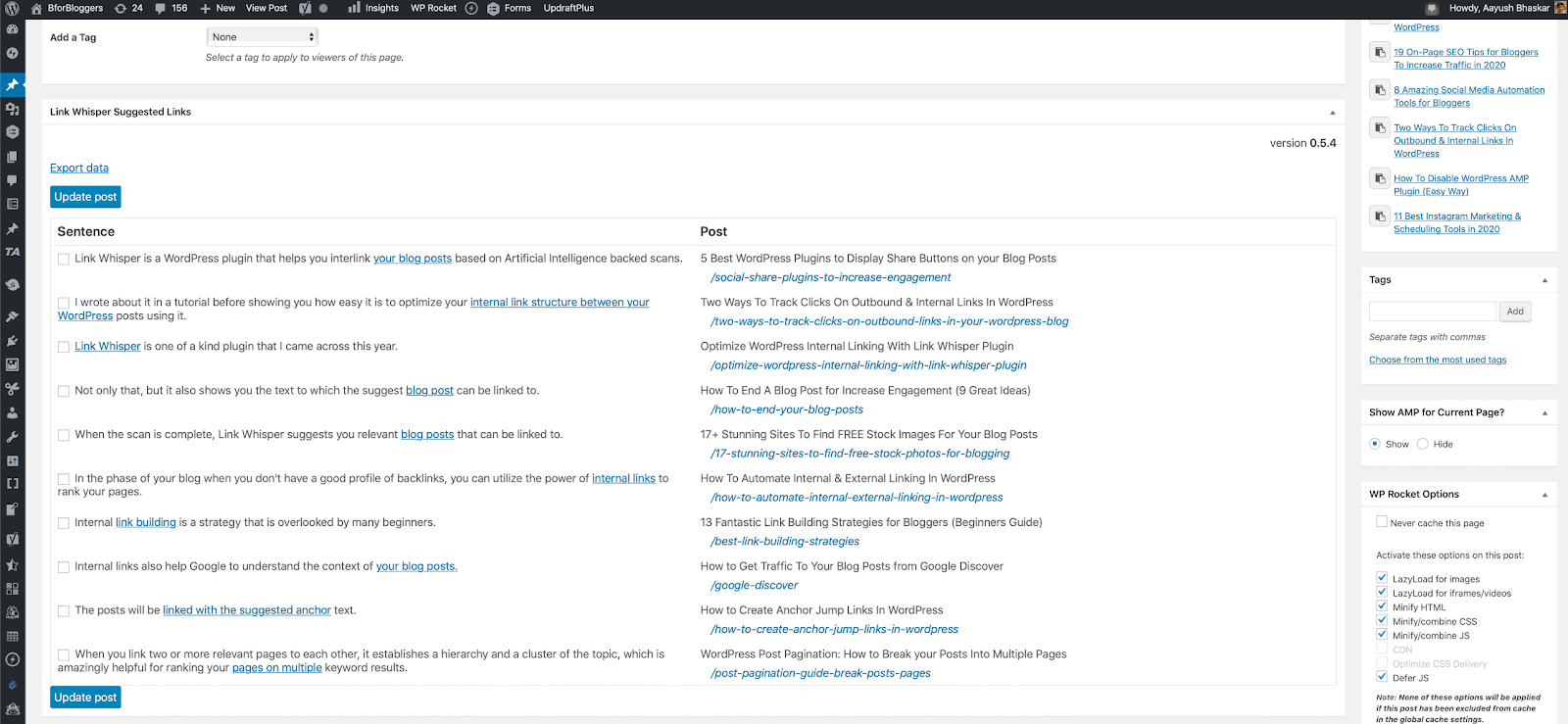Focus the Tags text input field
The height and width of the screenshot is (724, 1568).
point(1433,312)
